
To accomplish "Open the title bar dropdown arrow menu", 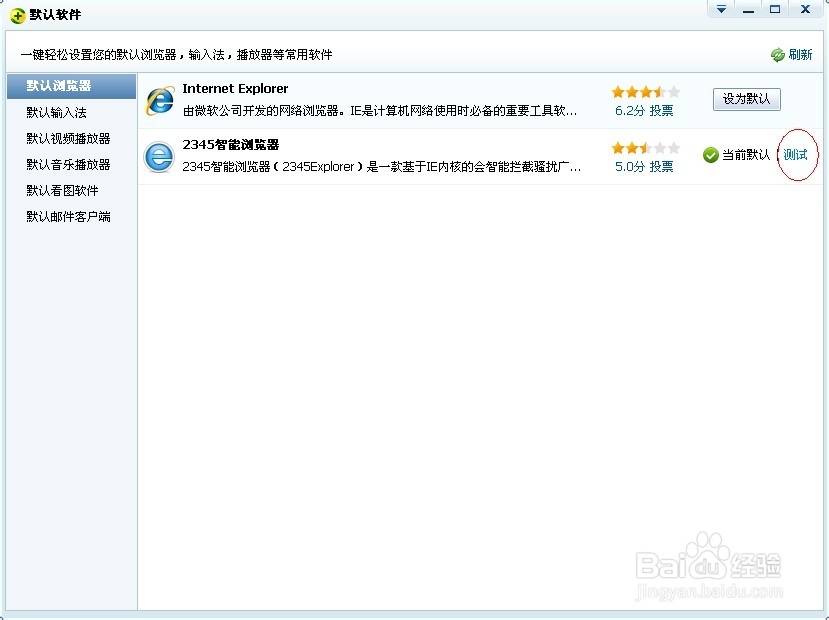I will coord(721,10).
